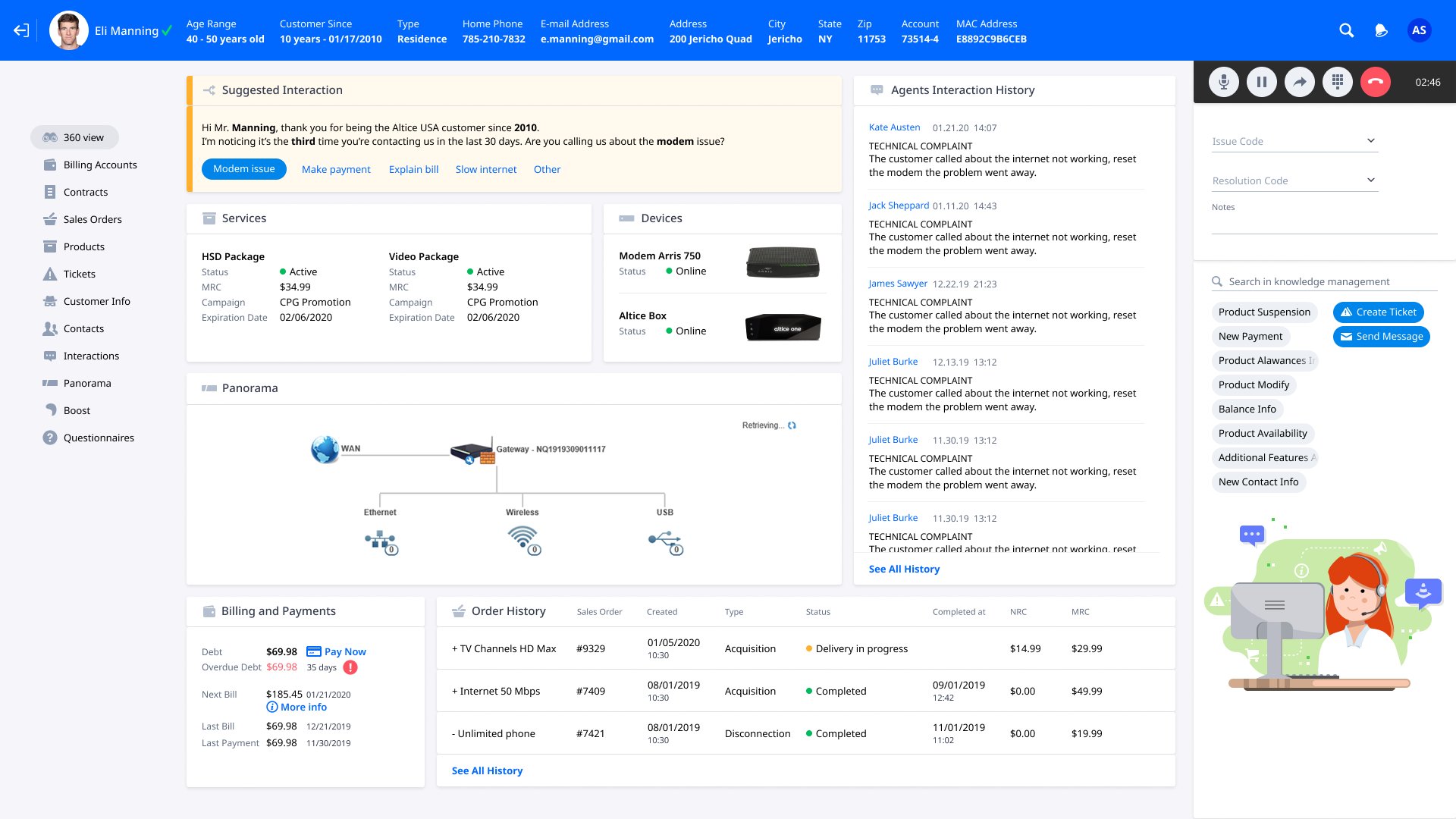Click the e.manning@gmail.com email address
This screenshot has width=1456, height=819.
click(x=597, y=39)
